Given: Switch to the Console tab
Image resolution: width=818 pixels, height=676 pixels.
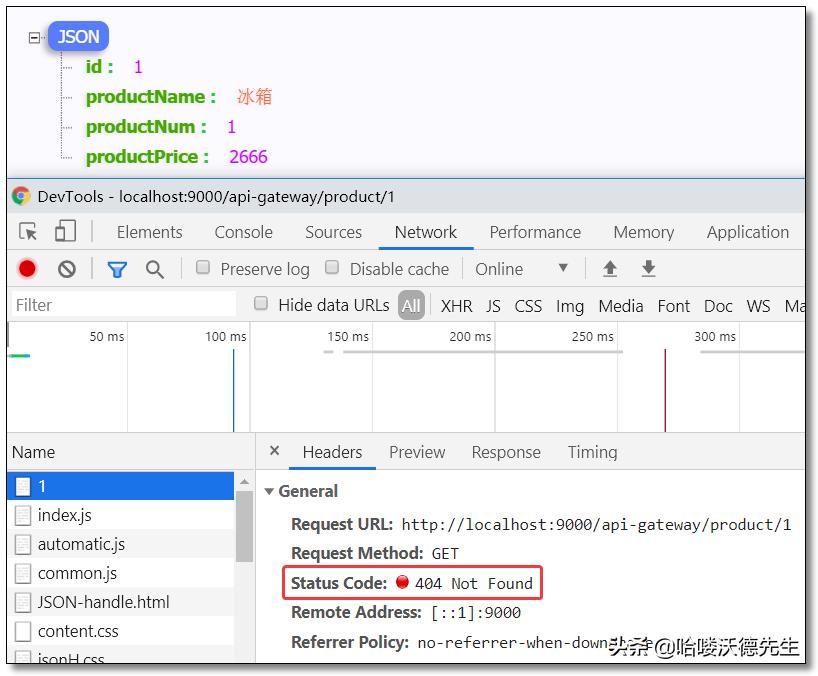Looking at the screenshot, I should pyautogui.click(x=243, y=232).
